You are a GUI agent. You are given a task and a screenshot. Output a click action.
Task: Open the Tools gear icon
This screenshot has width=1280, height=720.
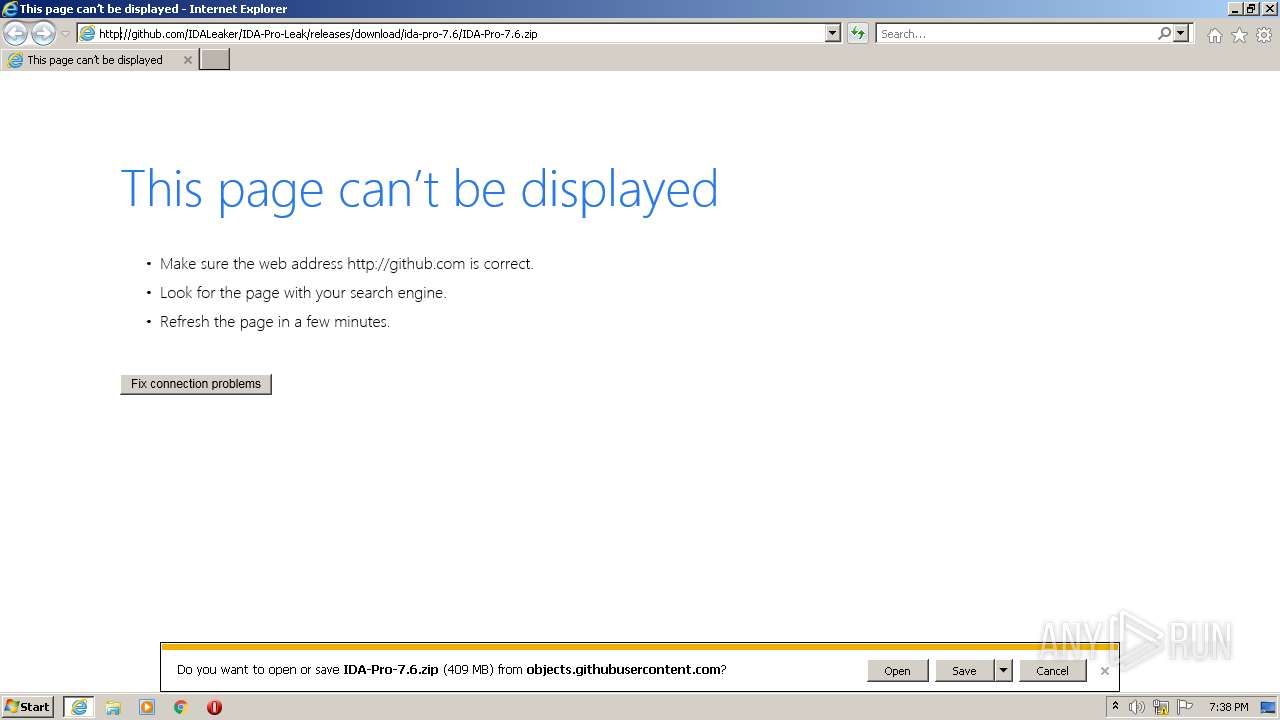pos(1264,35)
